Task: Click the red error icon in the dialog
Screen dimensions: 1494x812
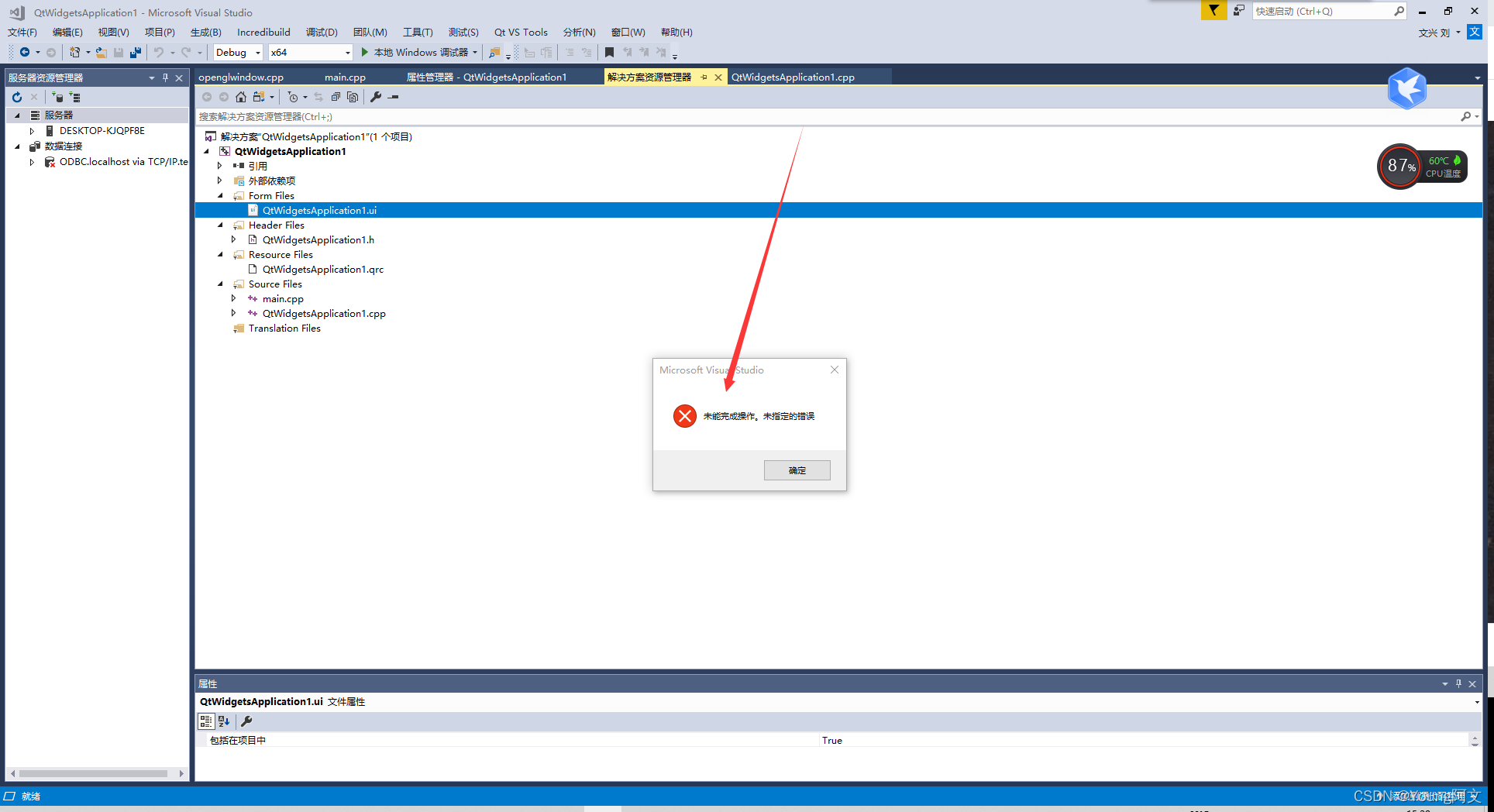Action: tap(685, 416)
